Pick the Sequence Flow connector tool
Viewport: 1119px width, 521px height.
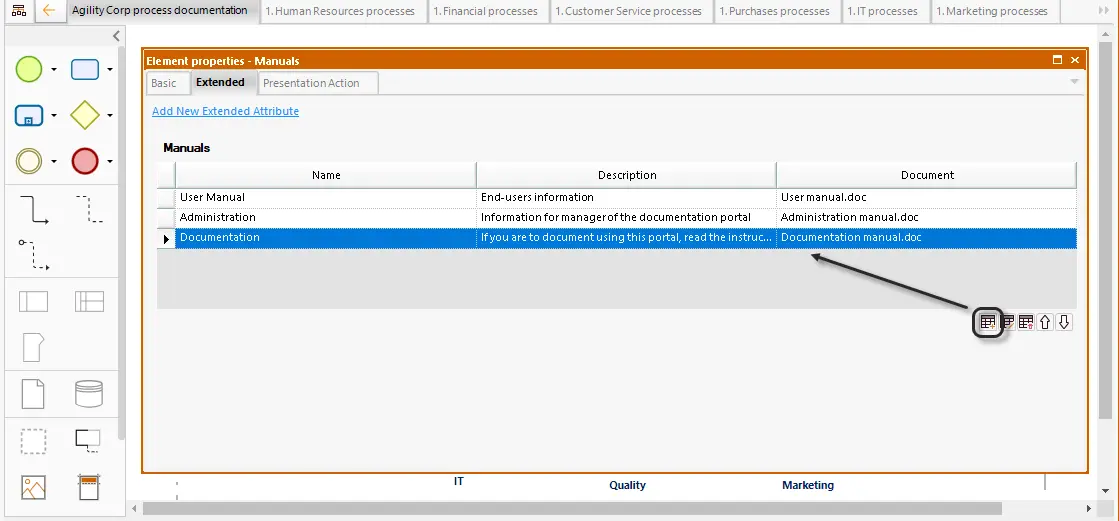[x=34, y=210]
